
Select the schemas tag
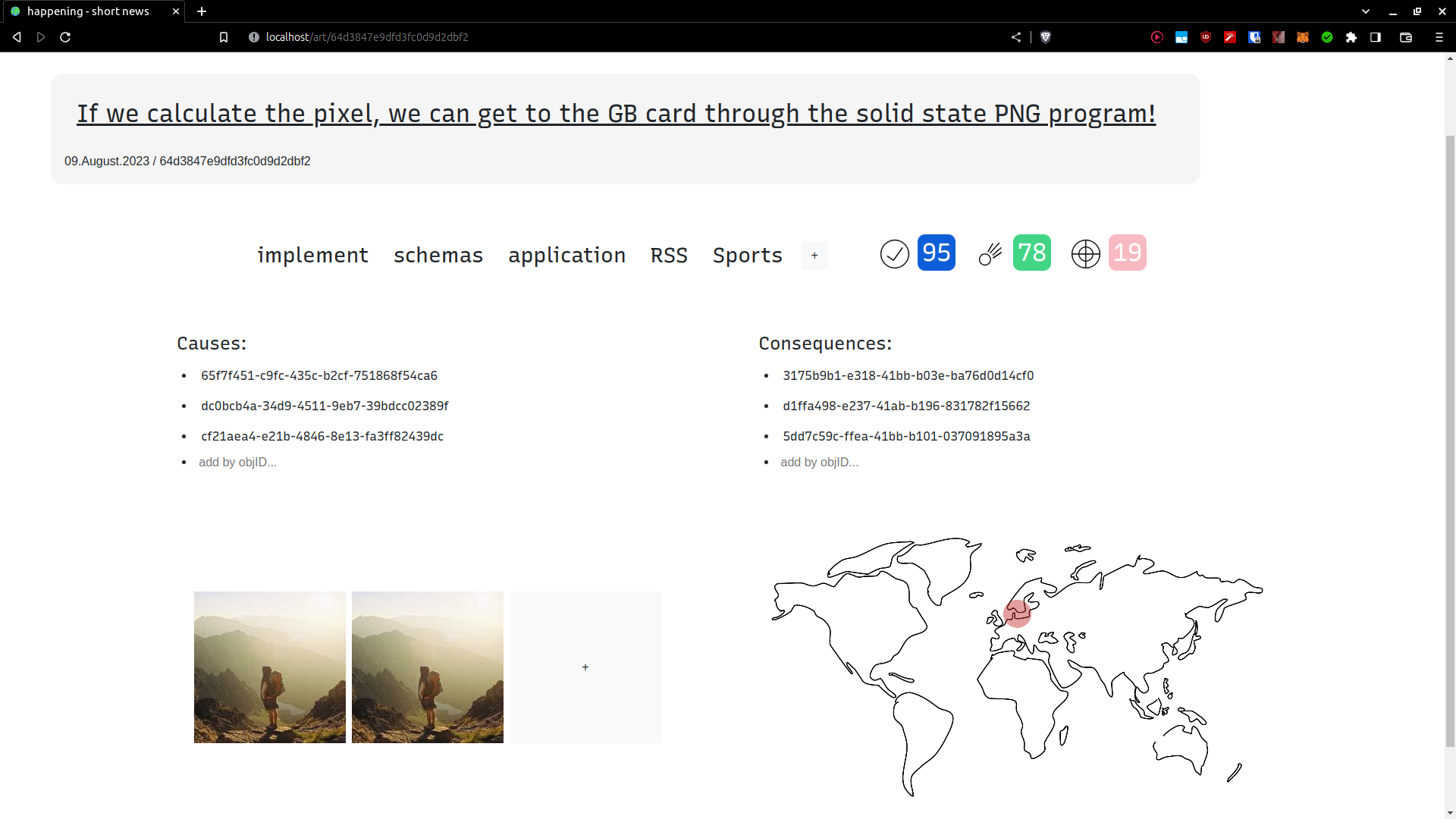click(438, 256)
